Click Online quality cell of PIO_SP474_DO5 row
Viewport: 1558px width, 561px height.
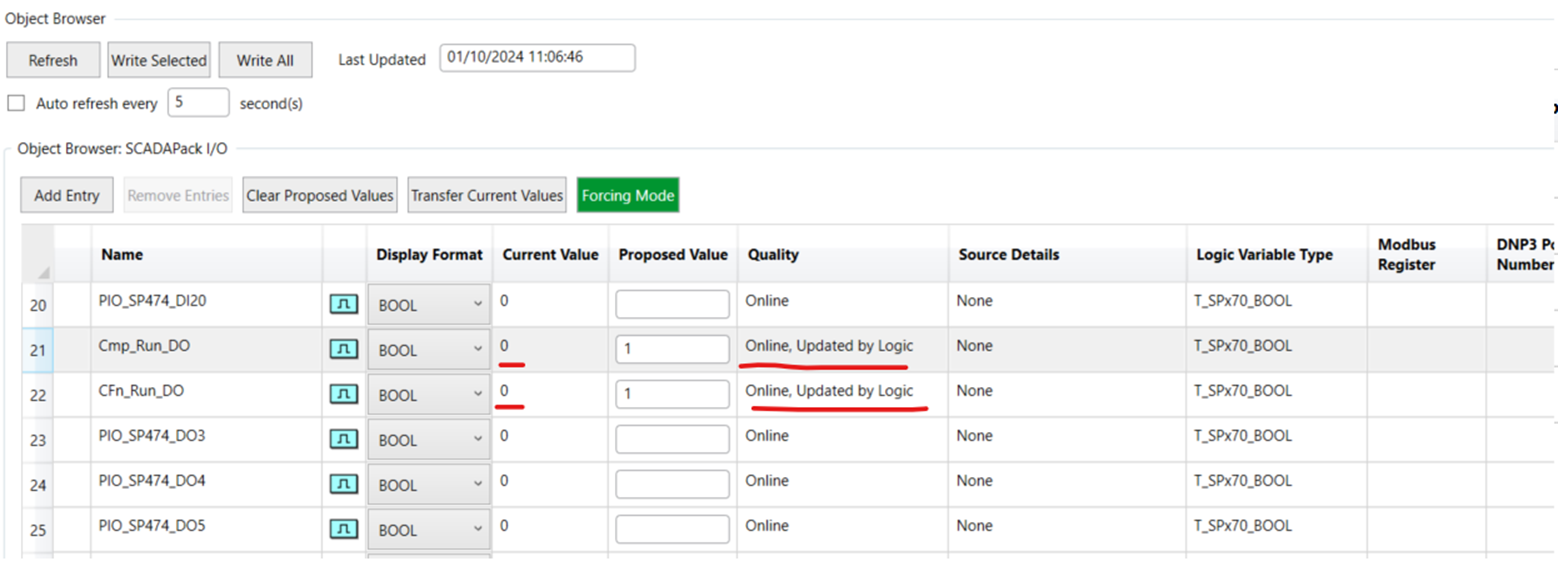pyautogui.click(x=842, y=529)
